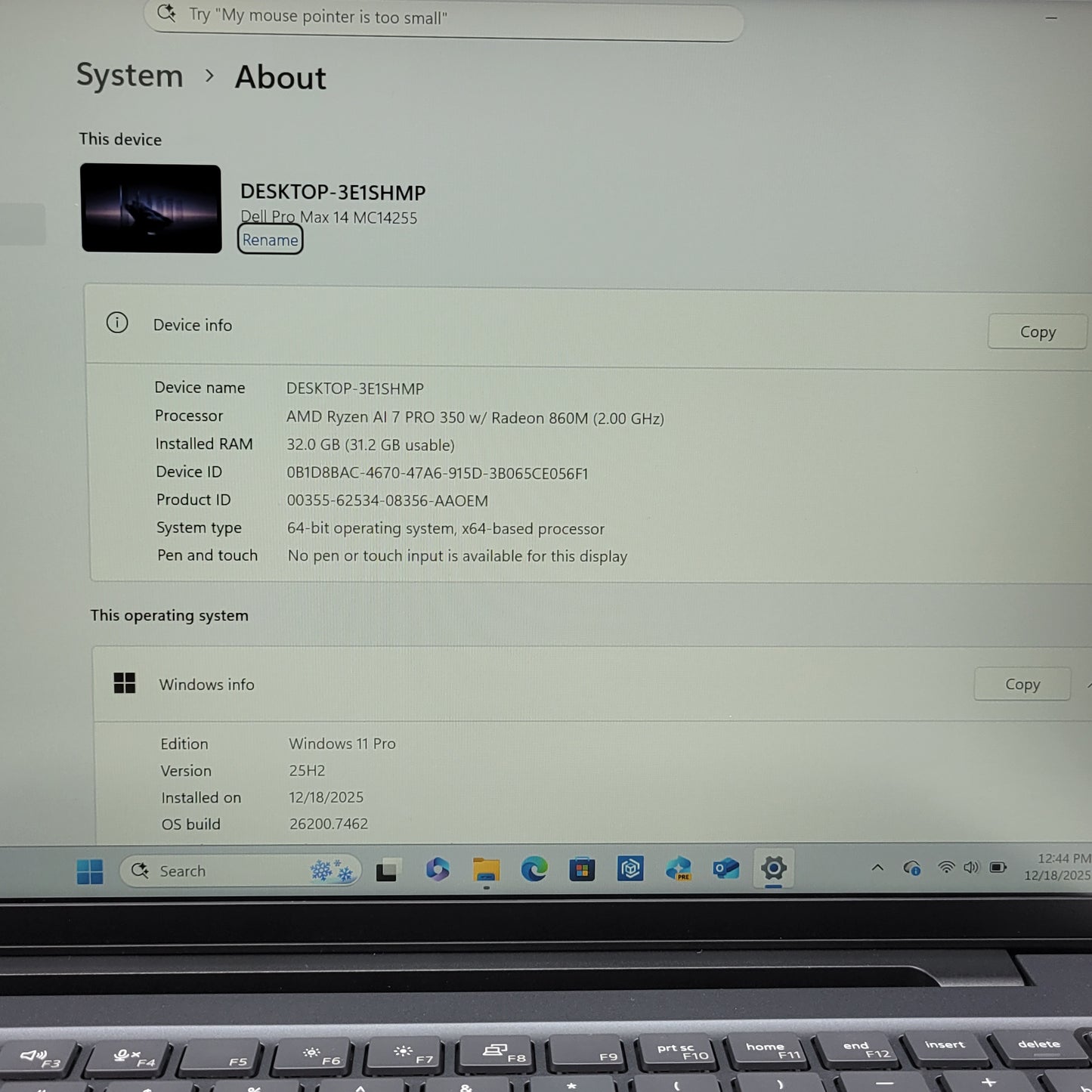Click the battery icon in the system tray
The width and height of the screenshot is (1092, 1092).
coord(998,868)
